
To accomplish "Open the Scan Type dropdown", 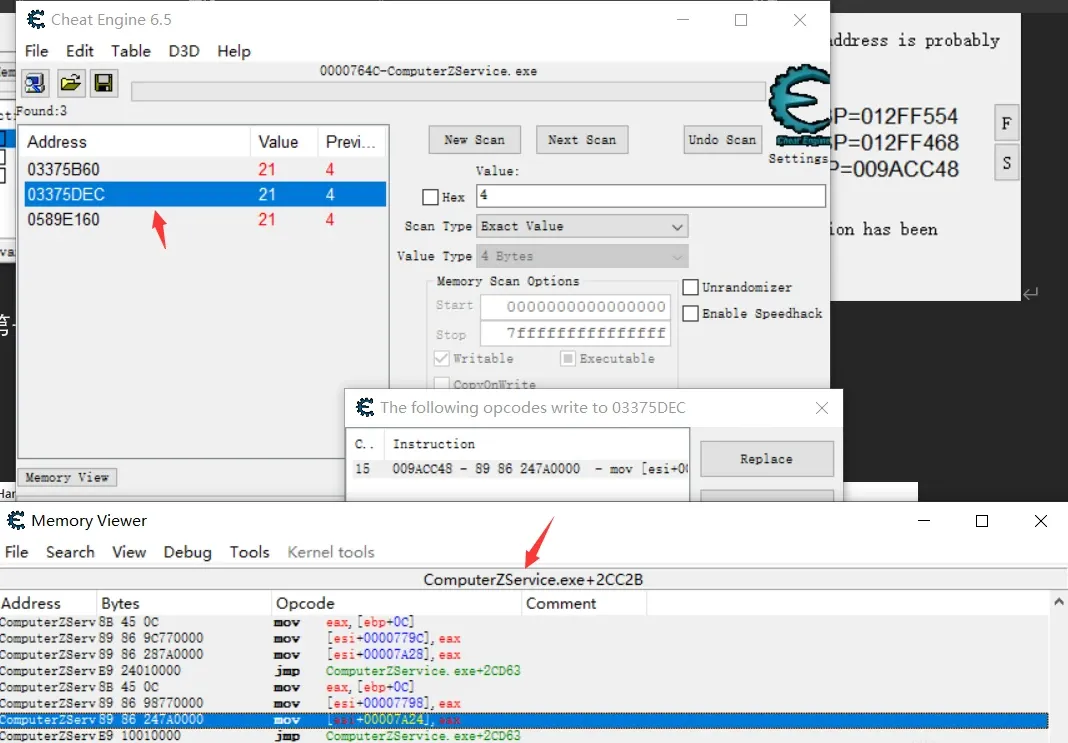I will [582, 226].
